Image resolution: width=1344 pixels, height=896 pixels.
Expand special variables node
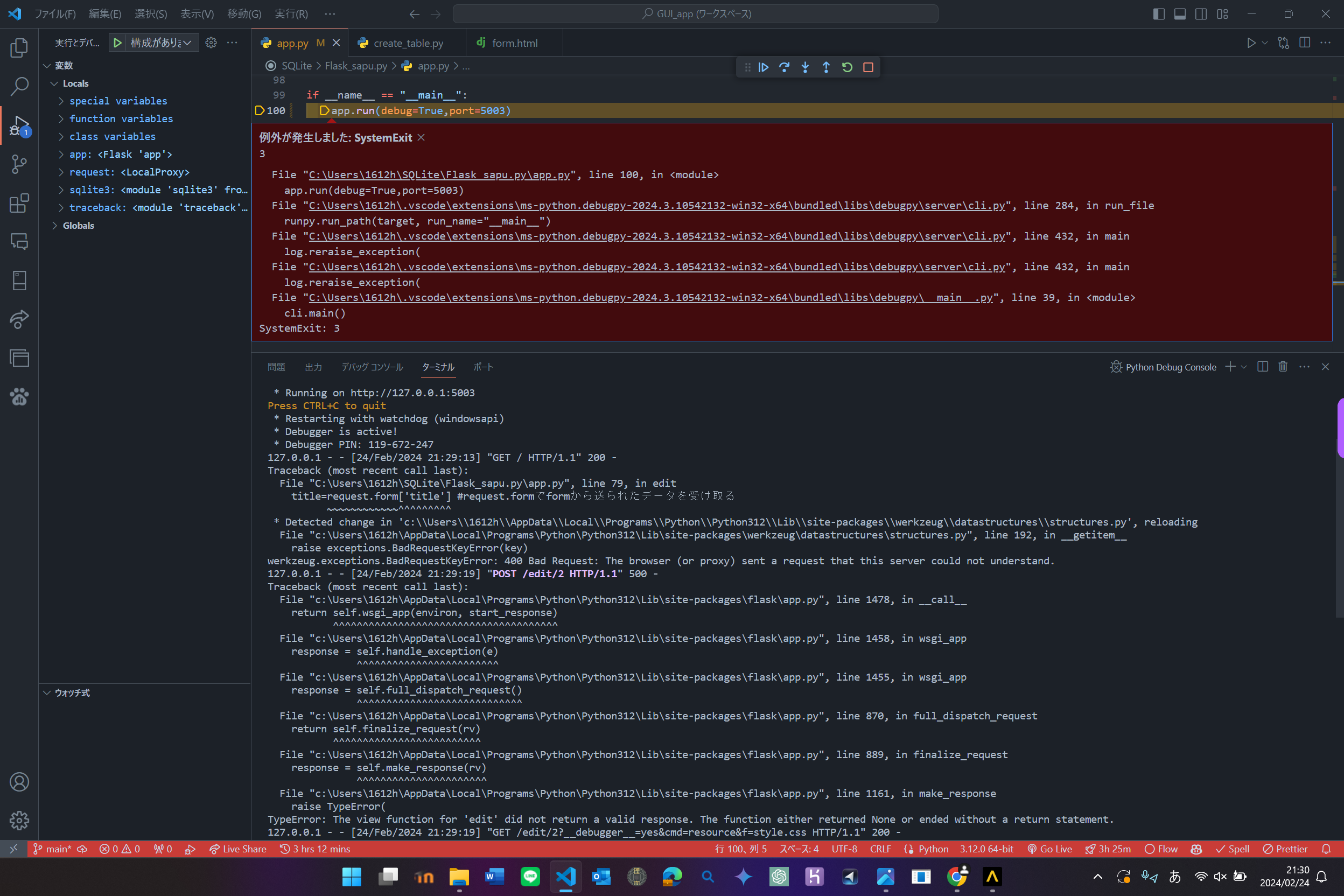coord(61,101)
